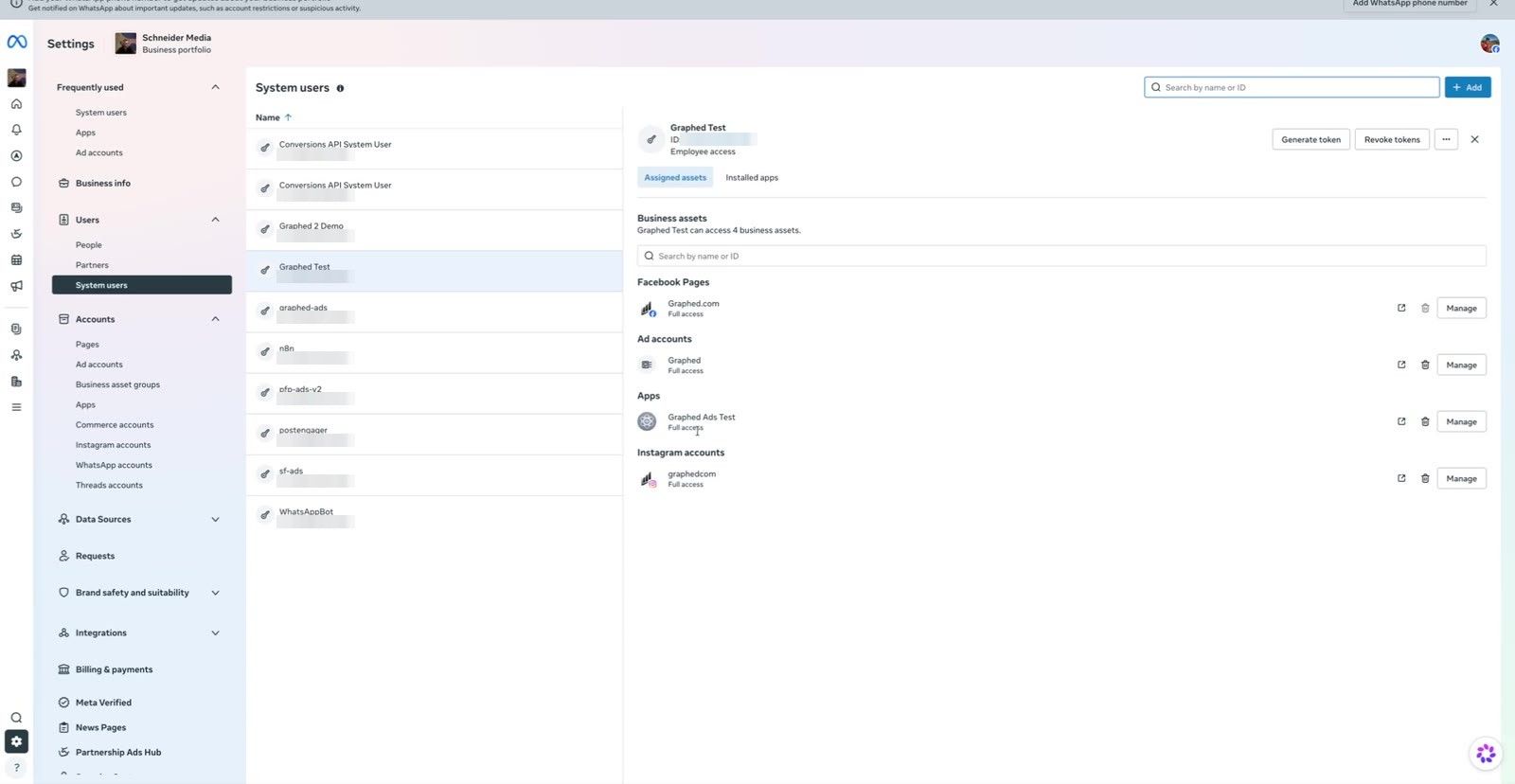
Task: Open the search magnifier in left rail
Action: click(x=16, y=718)
